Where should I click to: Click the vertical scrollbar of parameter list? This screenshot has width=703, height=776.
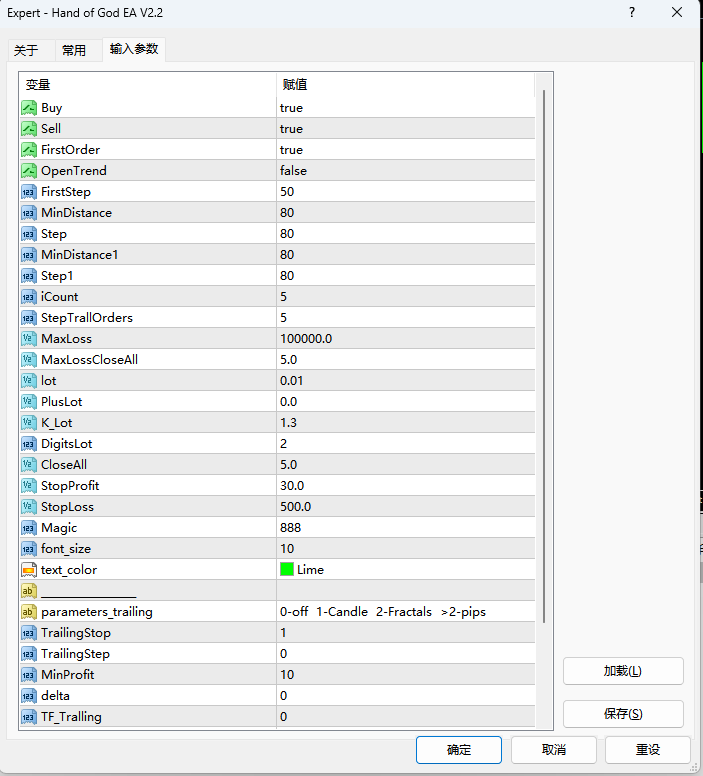[x=544, y=350]
